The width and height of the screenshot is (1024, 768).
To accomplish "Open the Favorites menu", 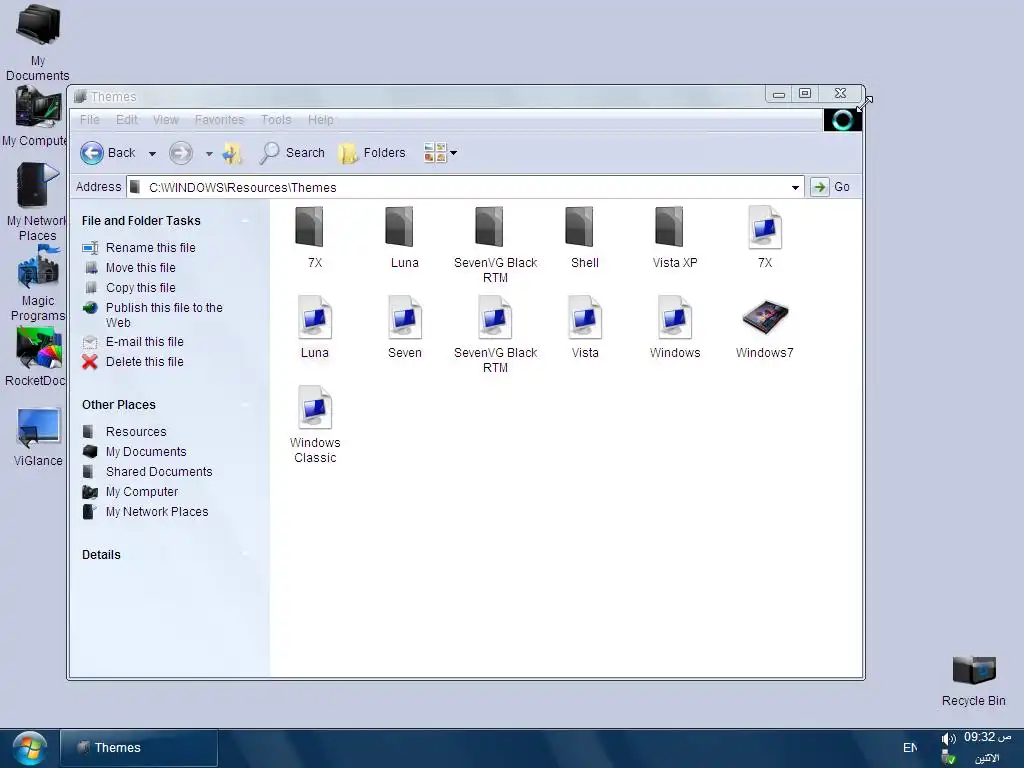I will coord(219,120).
